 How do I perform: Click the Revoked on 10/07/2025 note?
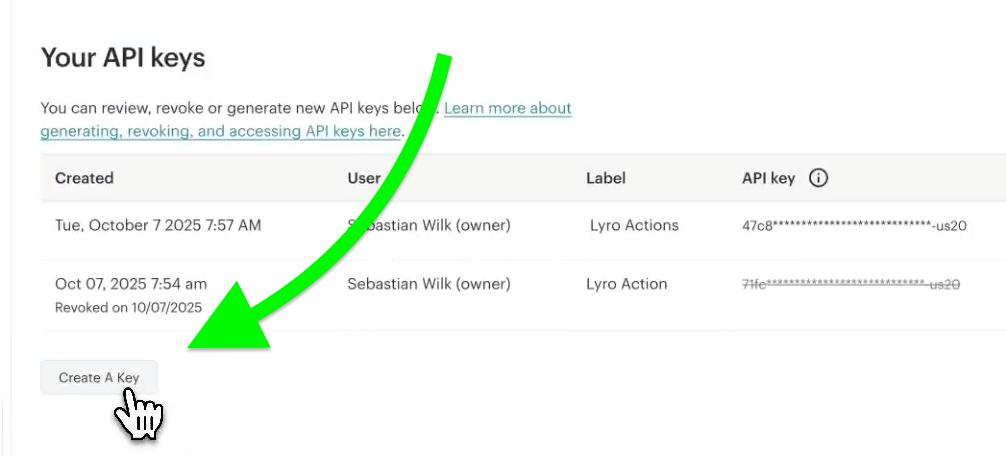tap(128, 307)
